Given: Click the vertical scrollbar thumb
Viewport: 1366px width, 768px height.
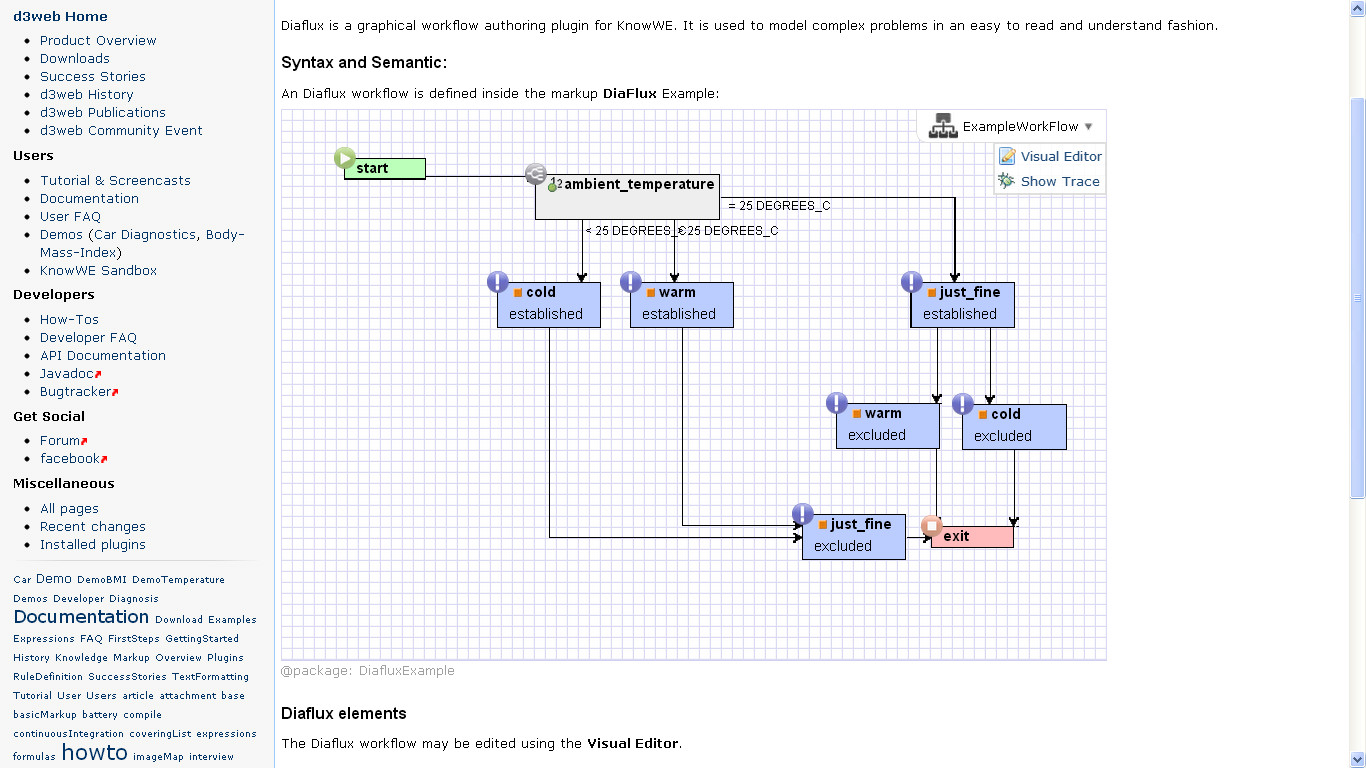Looking at the screenshot, I should (1357, 298).
